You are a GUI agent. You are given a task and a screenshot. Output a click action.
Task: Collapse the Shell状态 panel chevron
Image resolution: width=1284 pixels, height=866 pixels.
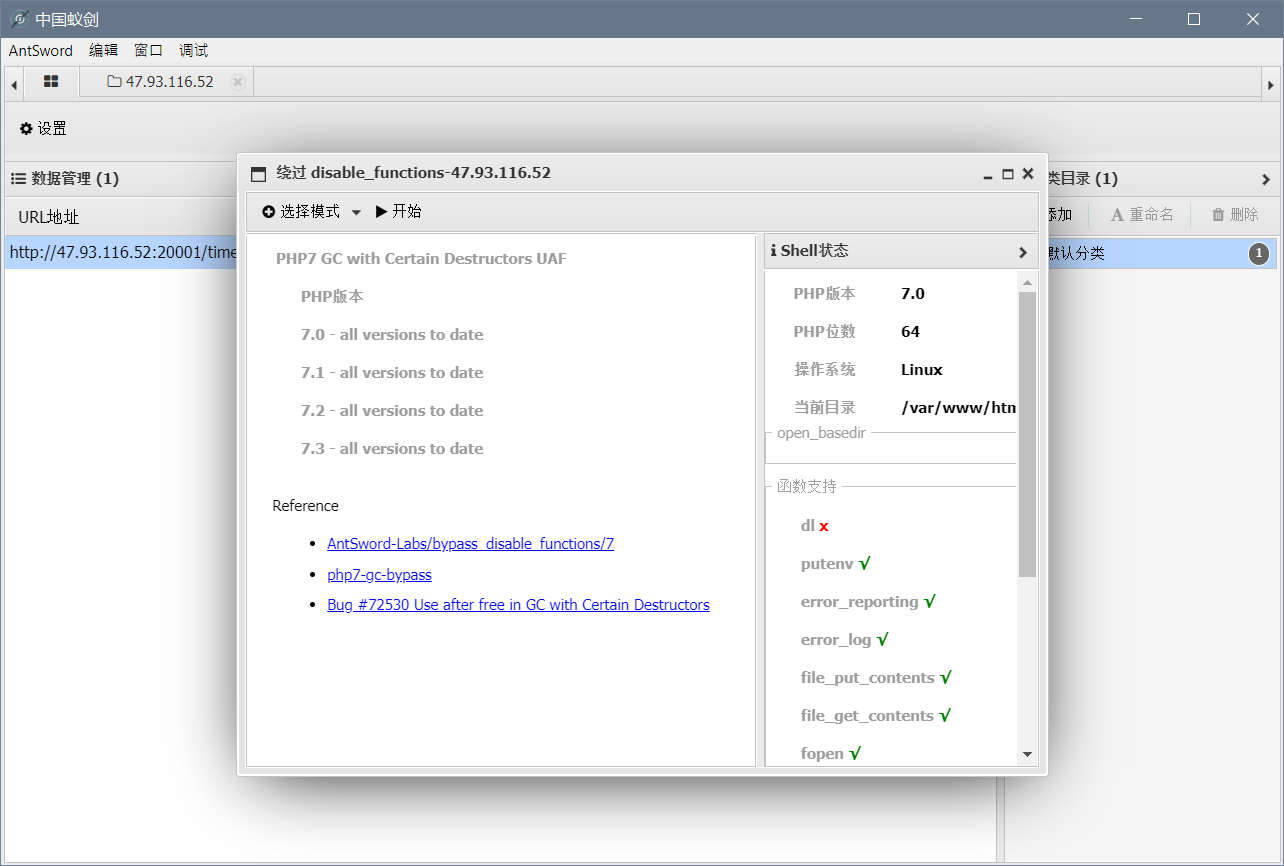click(x=1022, y=252)
